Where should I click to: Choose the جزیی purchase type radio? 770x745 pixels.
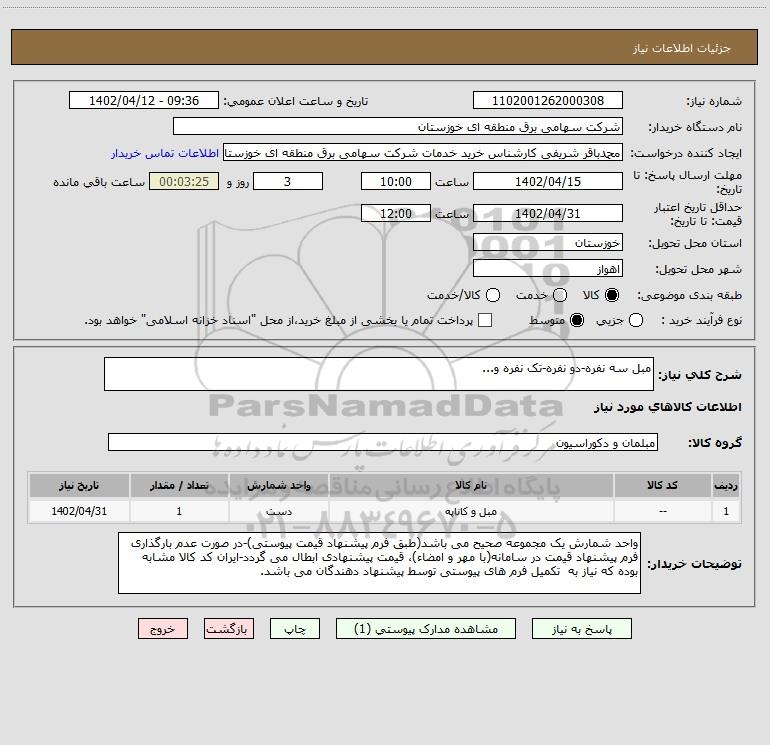tap(636, 320)
